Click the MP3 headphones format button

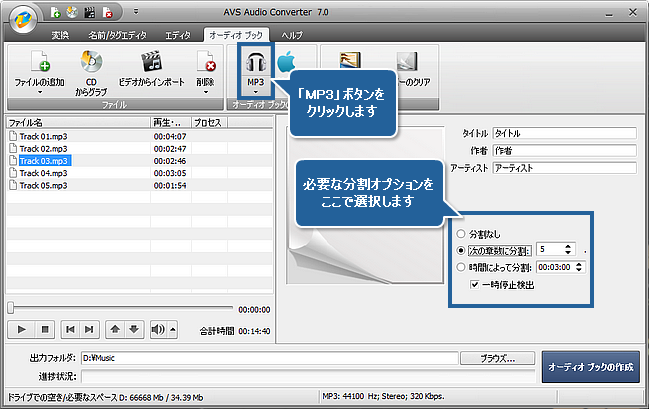[255, 64]
